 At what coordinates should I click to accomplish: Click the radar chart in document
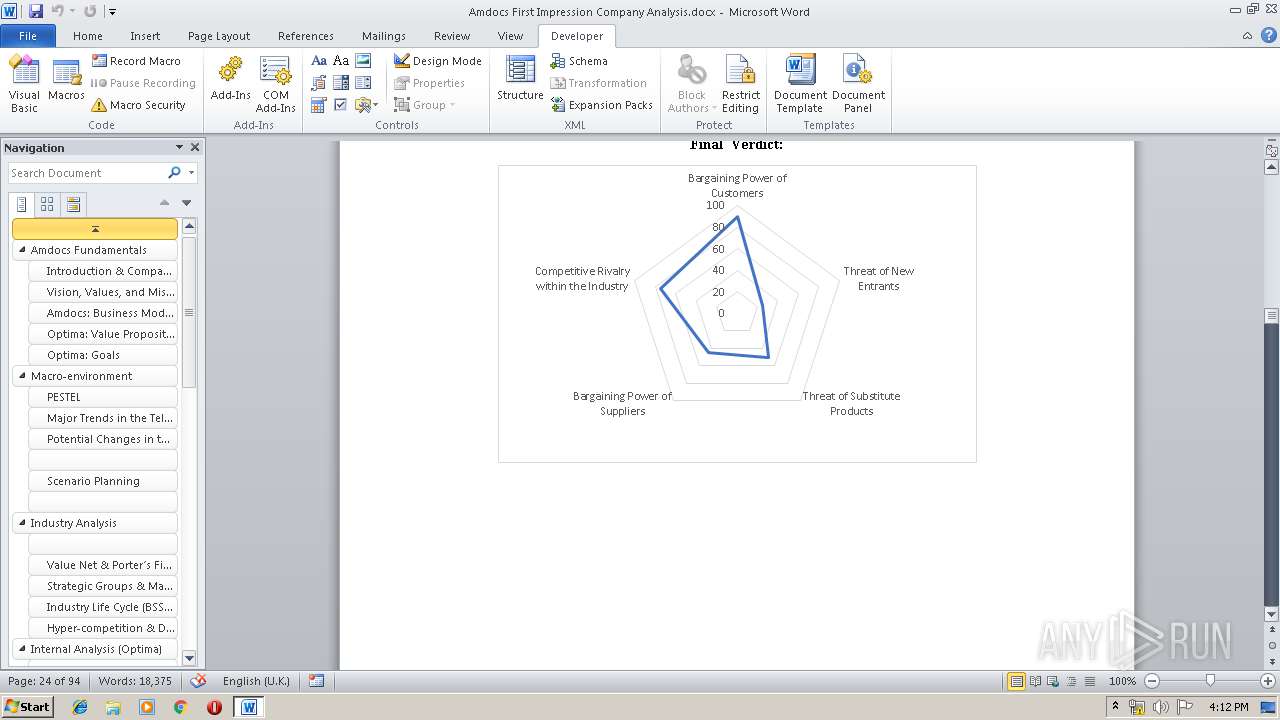(x=737, y=313)
